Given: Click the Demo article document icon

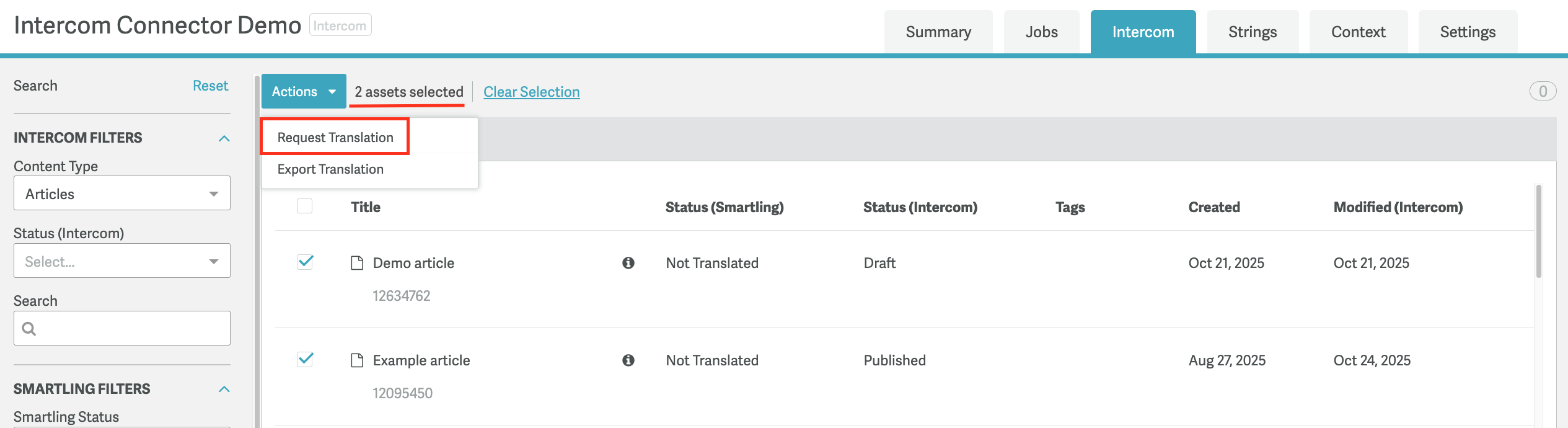Looking at the screenshot, I should click(357, 263).
